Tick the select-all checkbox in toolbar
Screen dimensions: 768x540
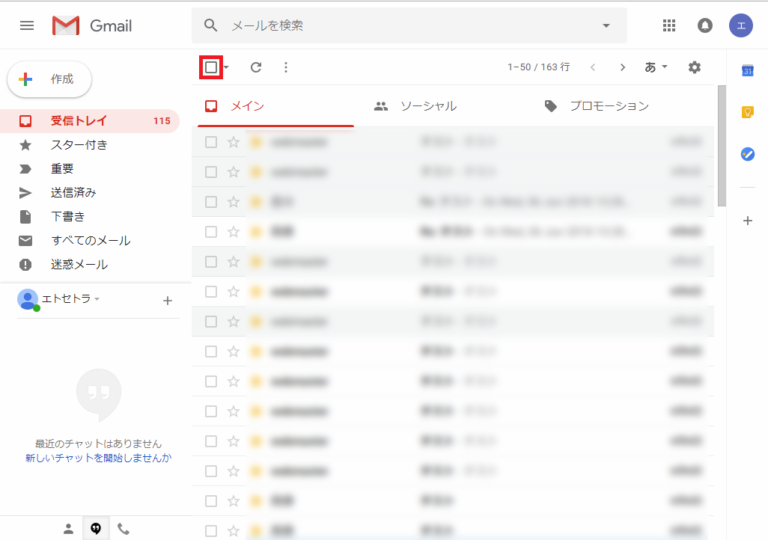point(211,67)
